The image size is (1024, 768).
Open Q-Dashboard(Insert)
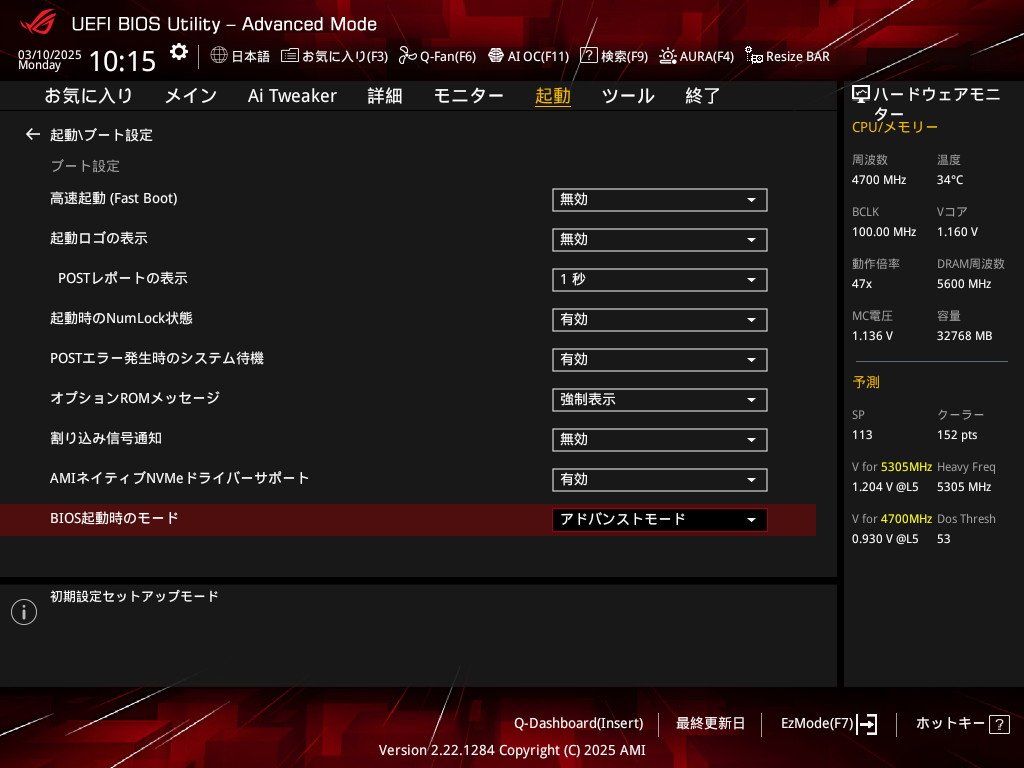click(x=579, y=723)
